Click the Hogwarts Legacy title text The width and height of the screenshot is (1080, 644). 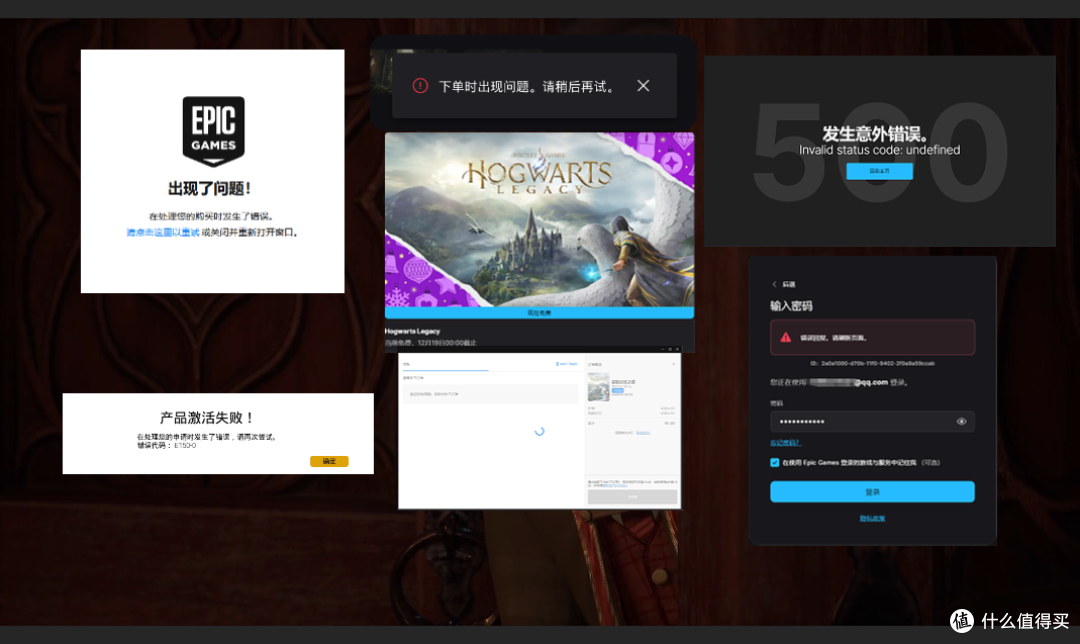coord(413,331)
